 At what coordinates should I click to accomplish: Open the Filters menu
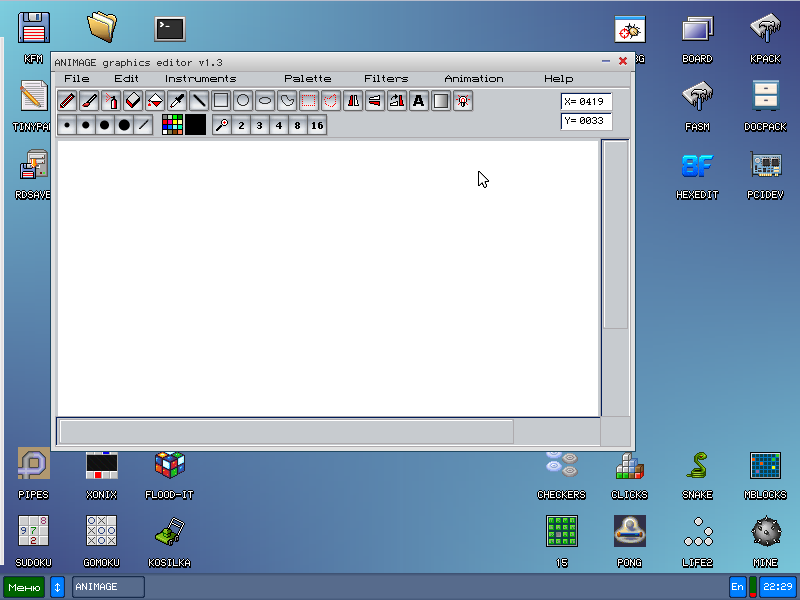[386, 79]
